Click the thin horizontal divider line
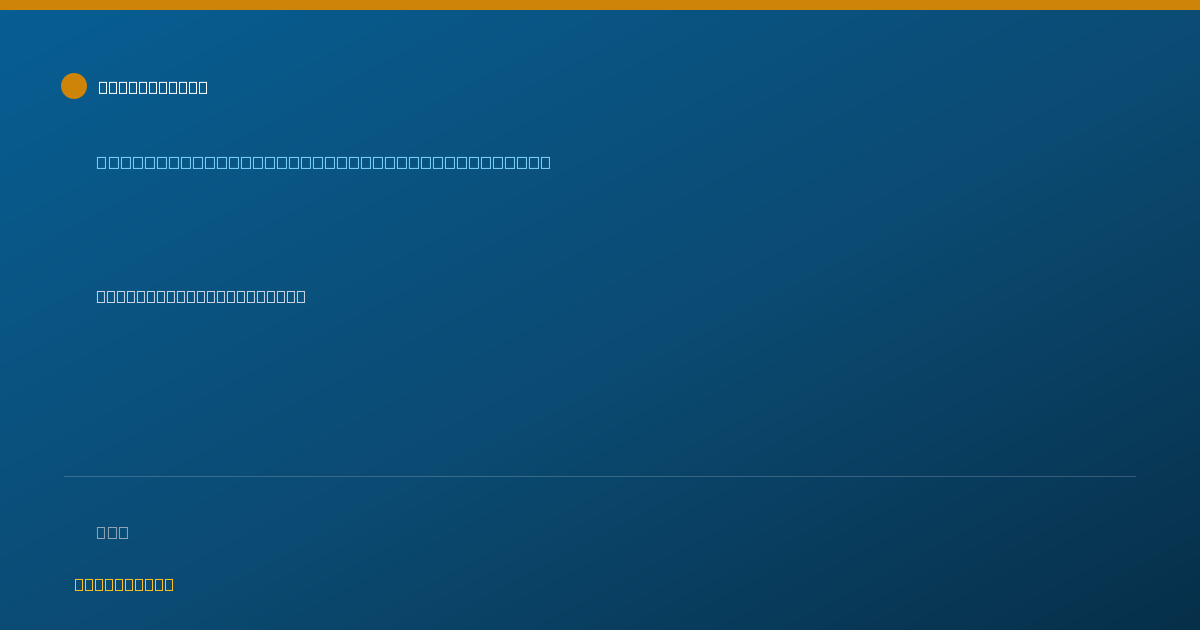Viewport: 1200px width, 630px height. [x=600, y=476]
